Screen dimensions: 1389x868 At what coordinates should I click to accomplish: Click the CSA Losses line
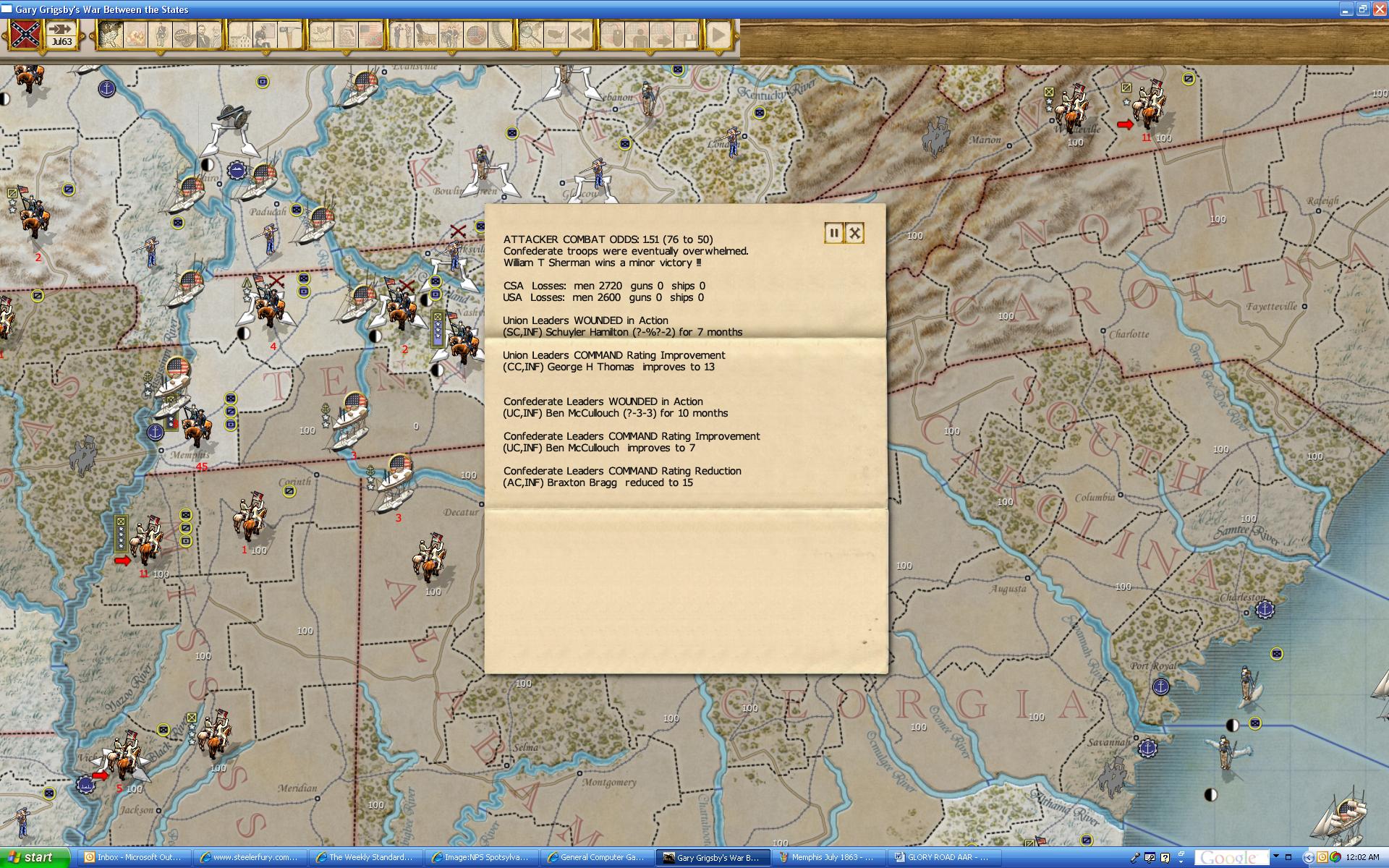click(x=604, y=286)
